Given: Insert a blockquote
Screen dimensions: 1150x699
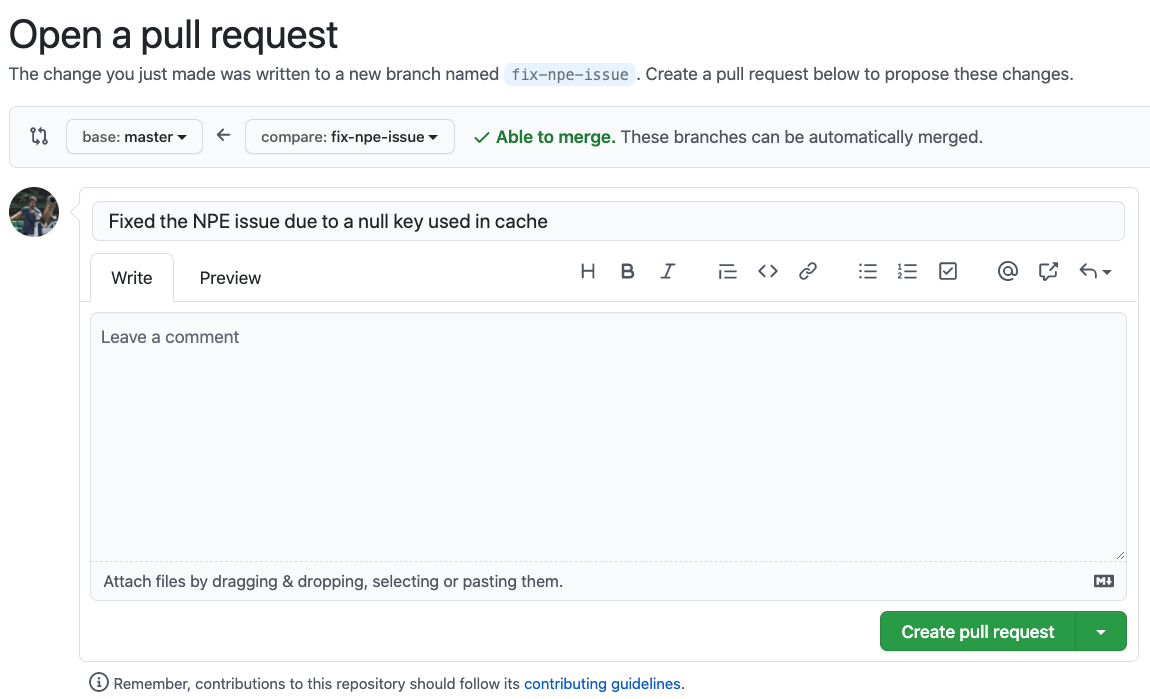Looking at the screenshot, I should (x=727, y=270).
